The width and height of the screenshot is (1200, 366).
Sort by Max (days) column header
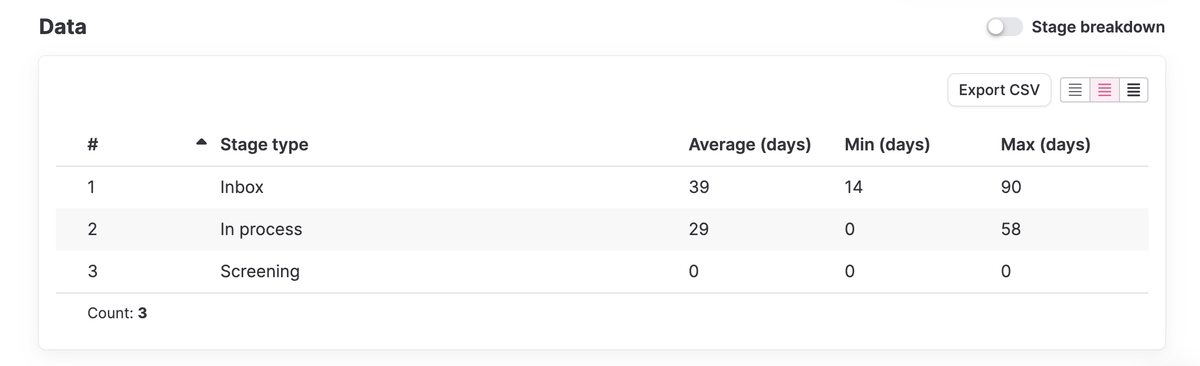(x=1045, y=145)
